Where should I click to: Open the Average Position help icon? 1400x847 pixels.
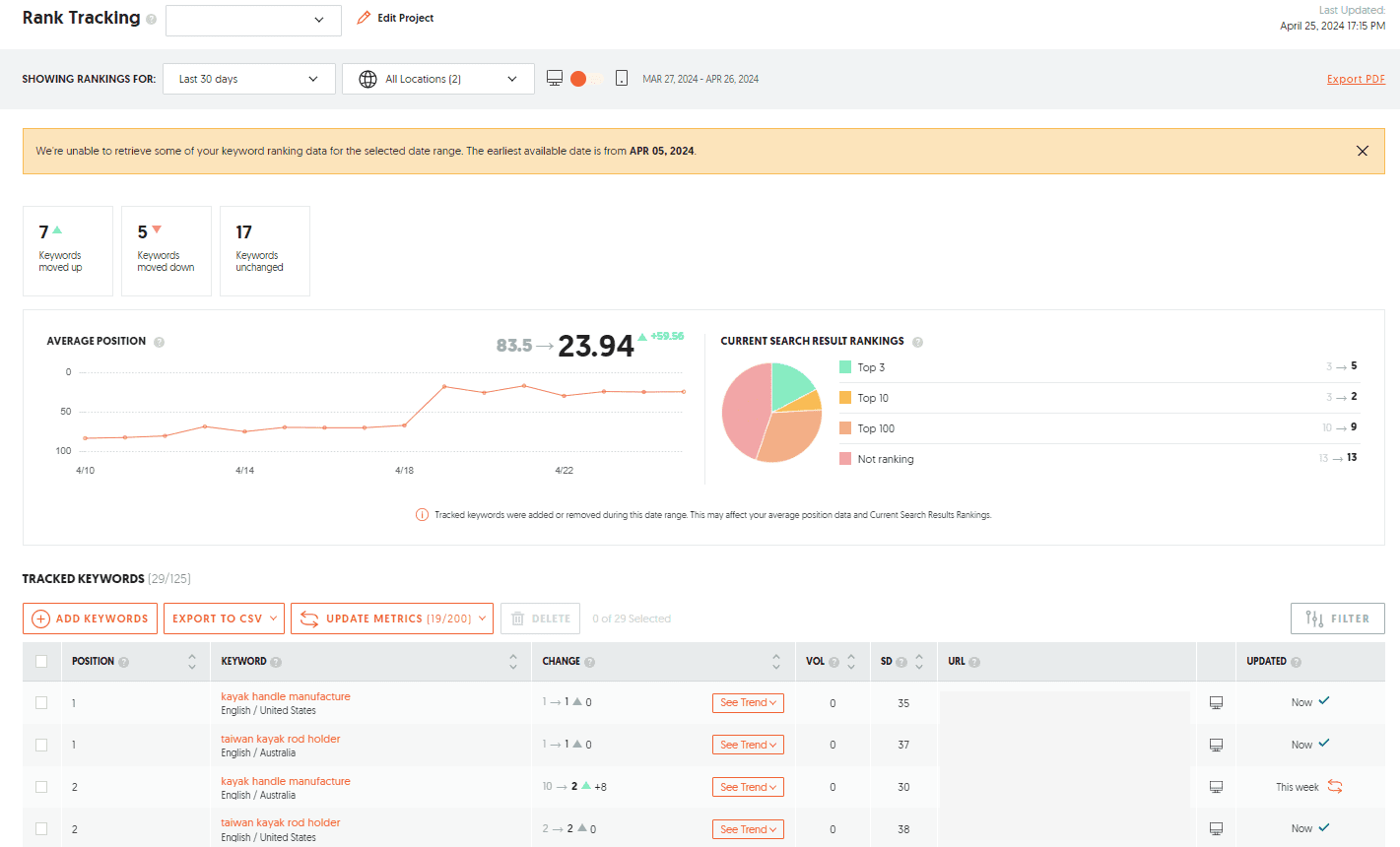click(x=159, y=342)
